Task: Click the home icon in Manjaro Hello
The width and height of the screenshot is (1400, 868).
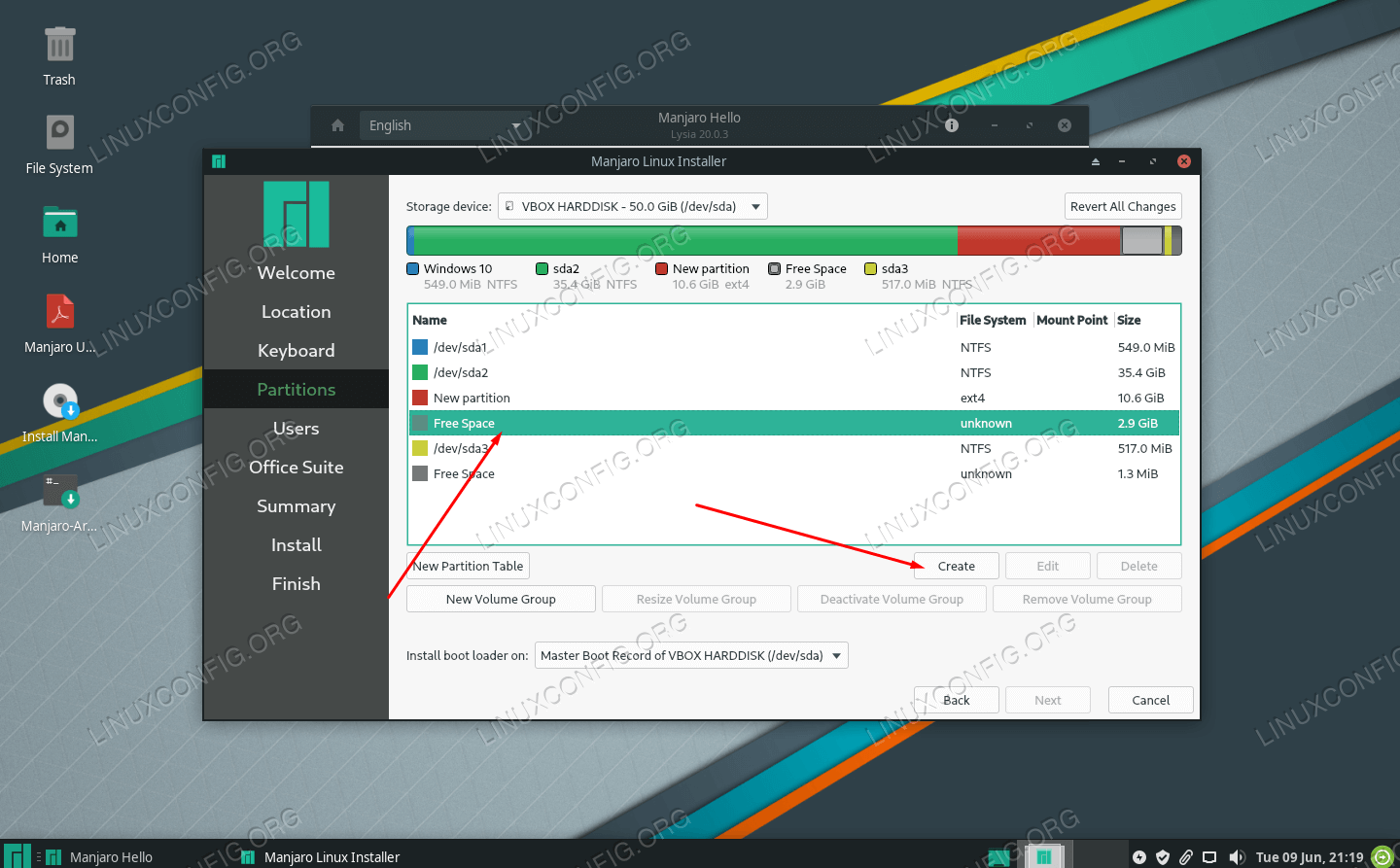Action: pyautogui.click(x=337, y=125)
